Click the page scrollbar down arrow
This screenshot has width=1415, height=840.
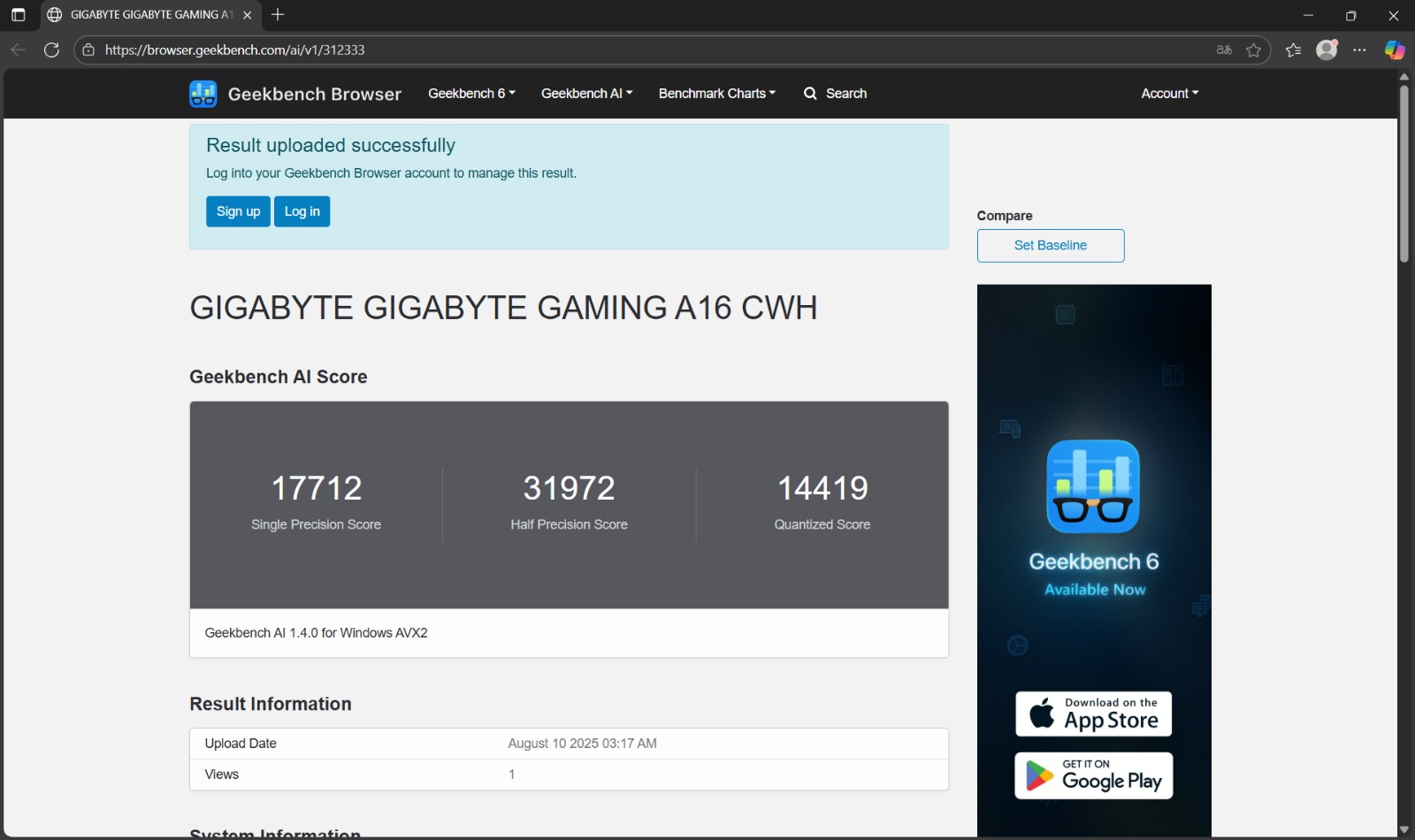tap(1404, 829)
